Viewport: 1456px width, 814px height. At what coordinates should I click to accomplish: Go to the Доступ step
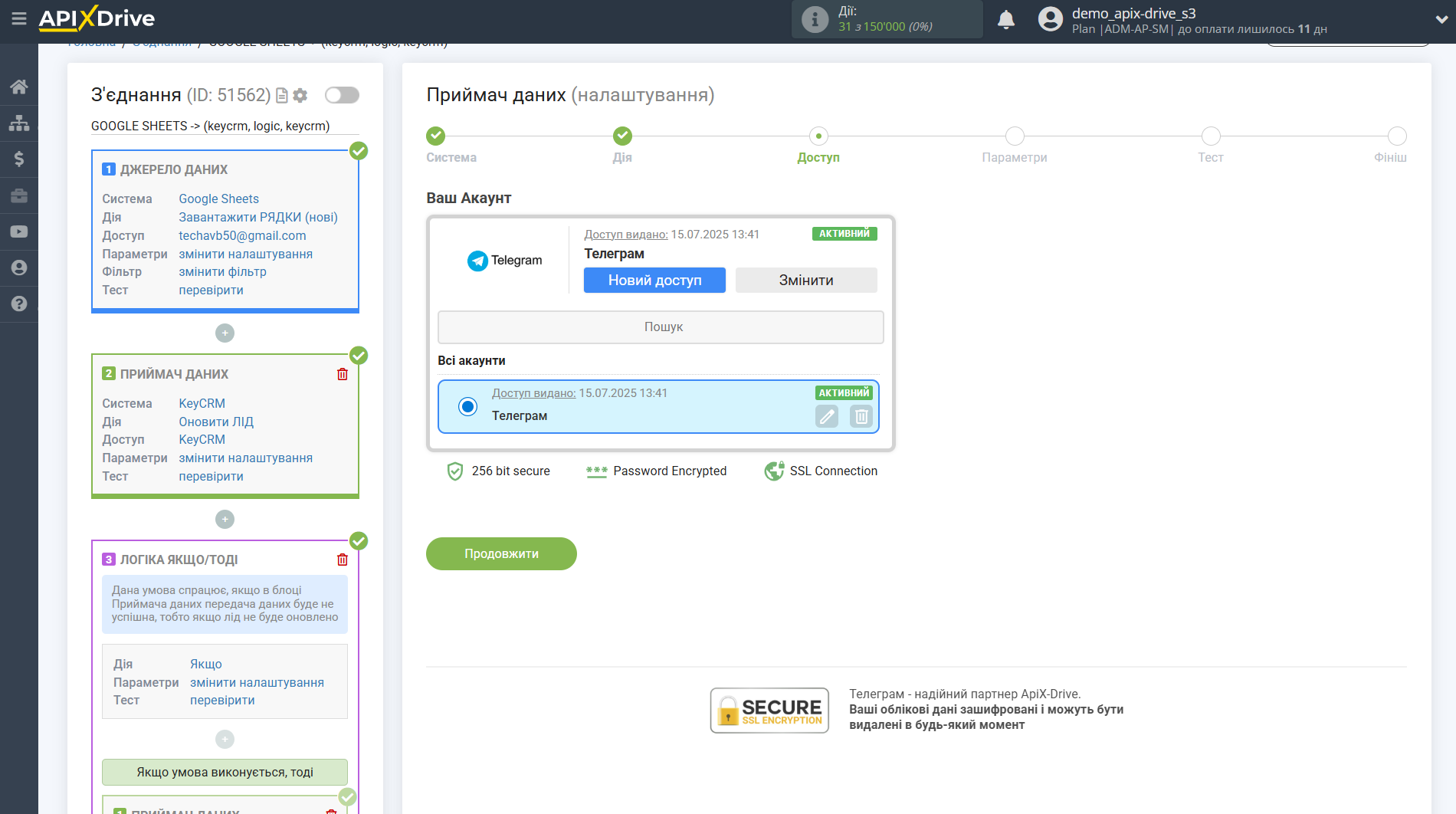pos(818,136)
